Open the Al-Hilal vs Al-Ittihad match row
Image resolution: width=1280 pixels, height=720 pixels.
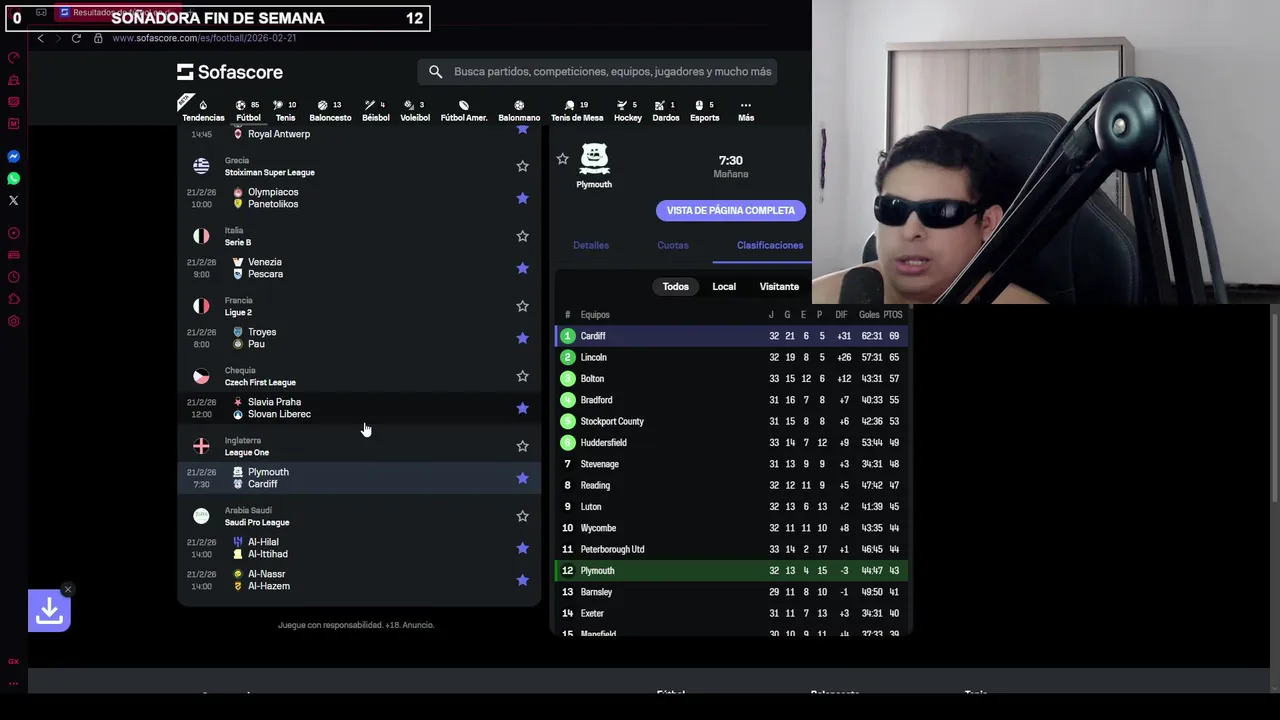click(359, 548)
